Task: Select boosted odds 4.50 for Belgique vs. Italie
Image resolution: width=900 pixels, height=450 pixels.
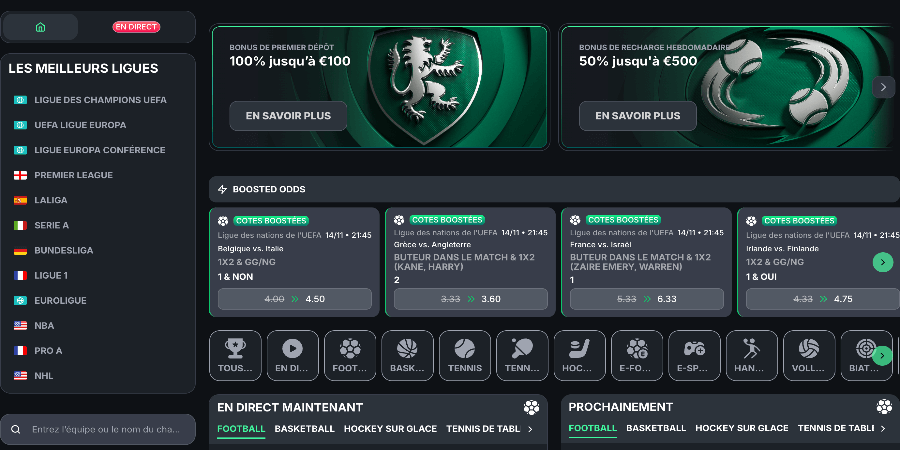Action: [x=294, y=299]
